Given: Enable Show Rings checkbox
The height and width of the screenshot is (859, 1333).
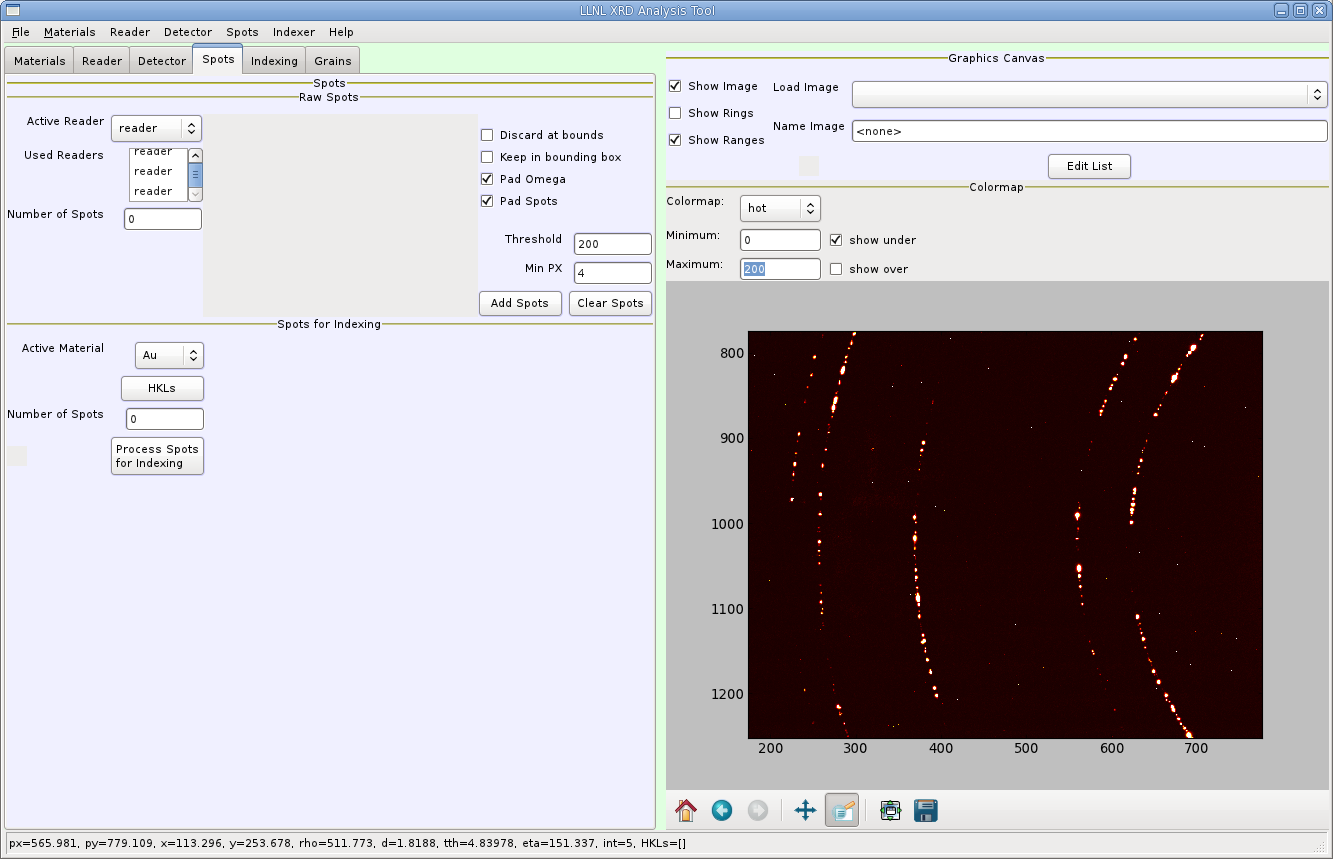Looking at the screenshot, I should (675, 113).
